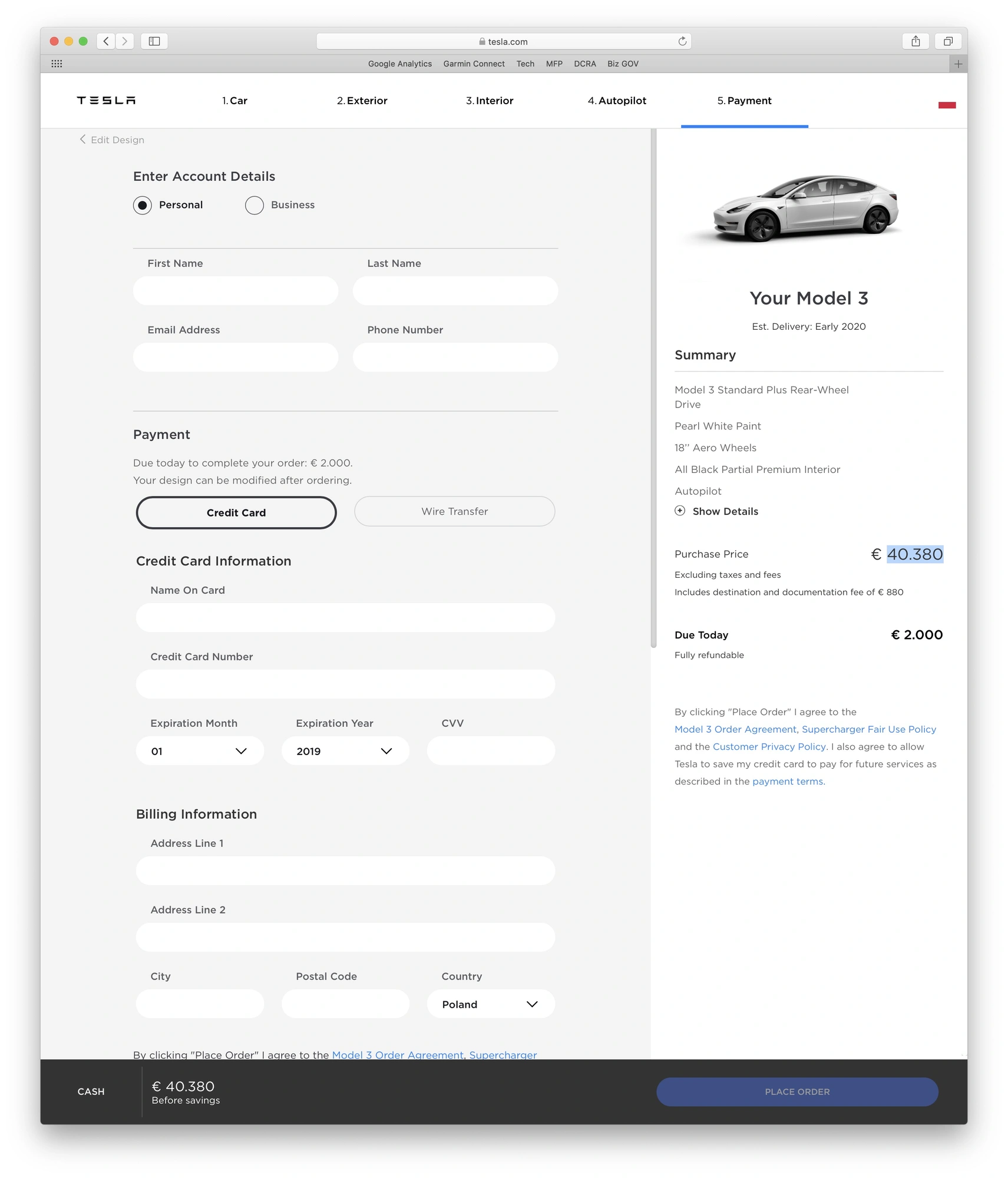Click the Poland flag language icon
Image resolution: width=1008 pixels, height=1178 pixels.
(947, 105)
